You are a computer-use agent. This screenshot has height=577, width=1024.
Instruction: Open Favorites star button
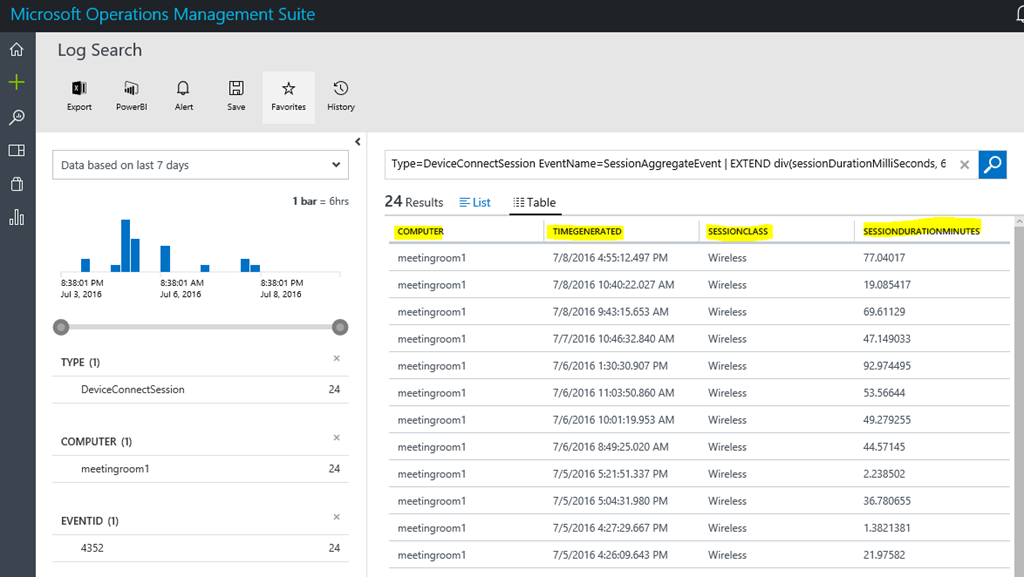[288, 96]
